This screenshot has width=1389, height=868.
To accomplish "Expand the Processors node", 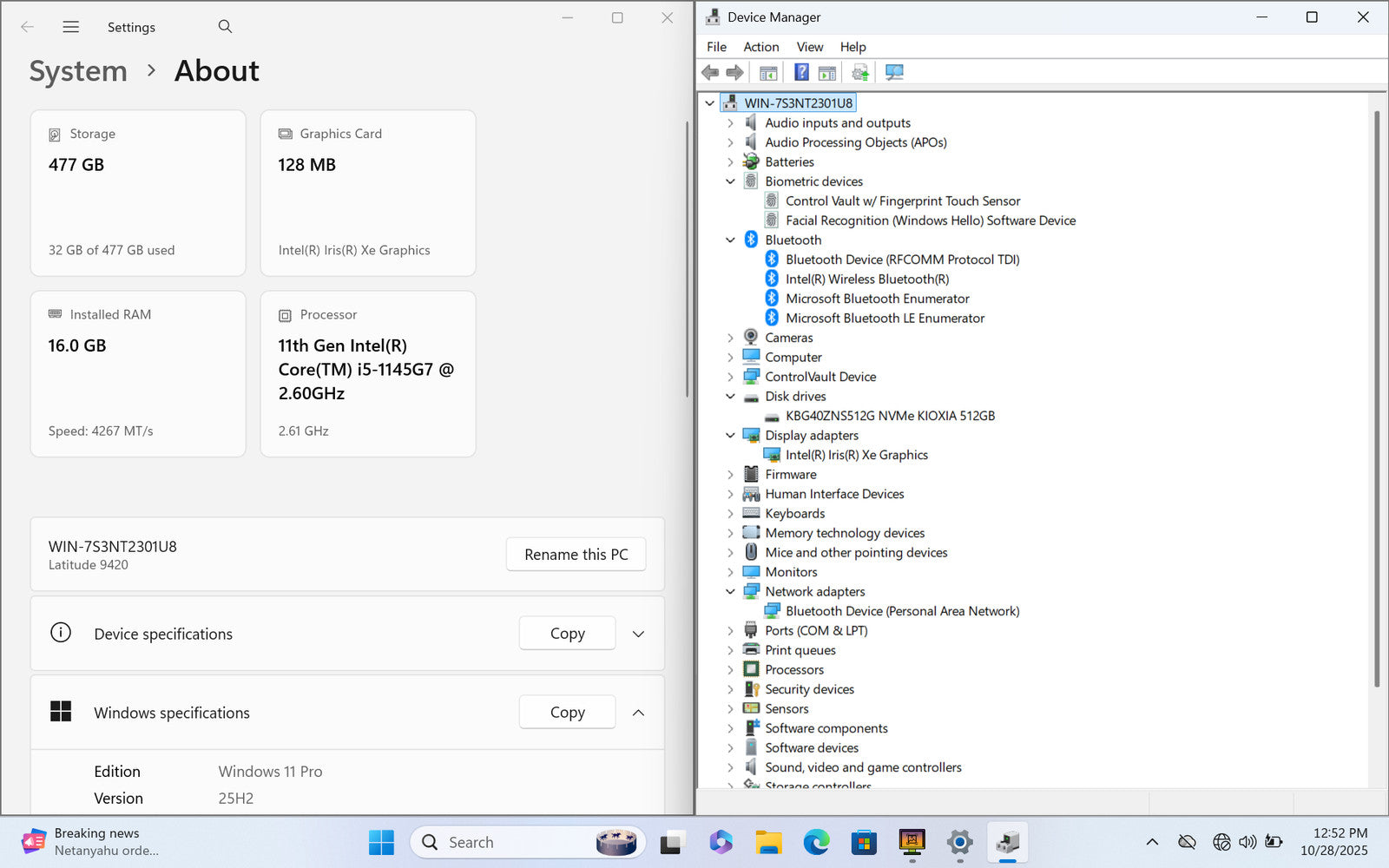I will click(x=730, y=670).
